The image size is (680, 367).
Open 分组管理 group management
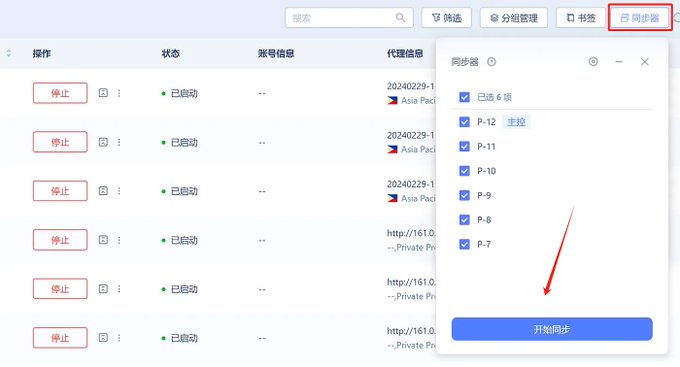click(513, 18)
